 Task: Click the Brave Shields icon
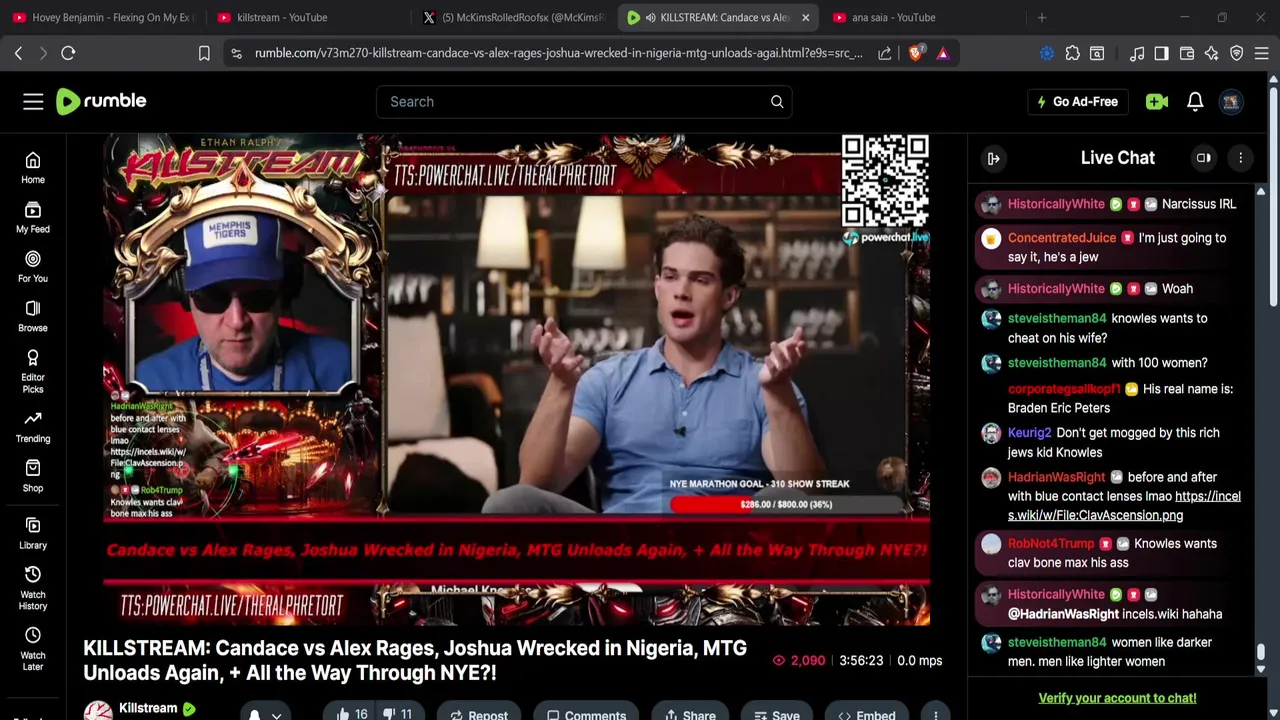915,53
